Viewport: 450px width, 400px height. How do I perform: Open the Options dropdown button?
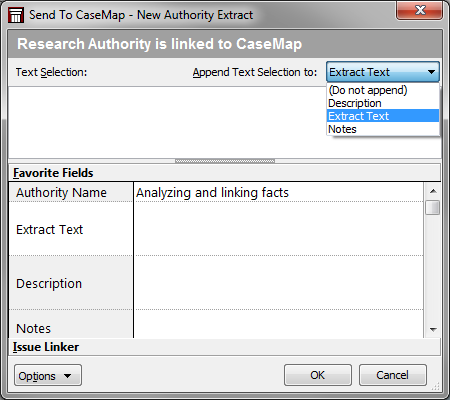(48, 375)
